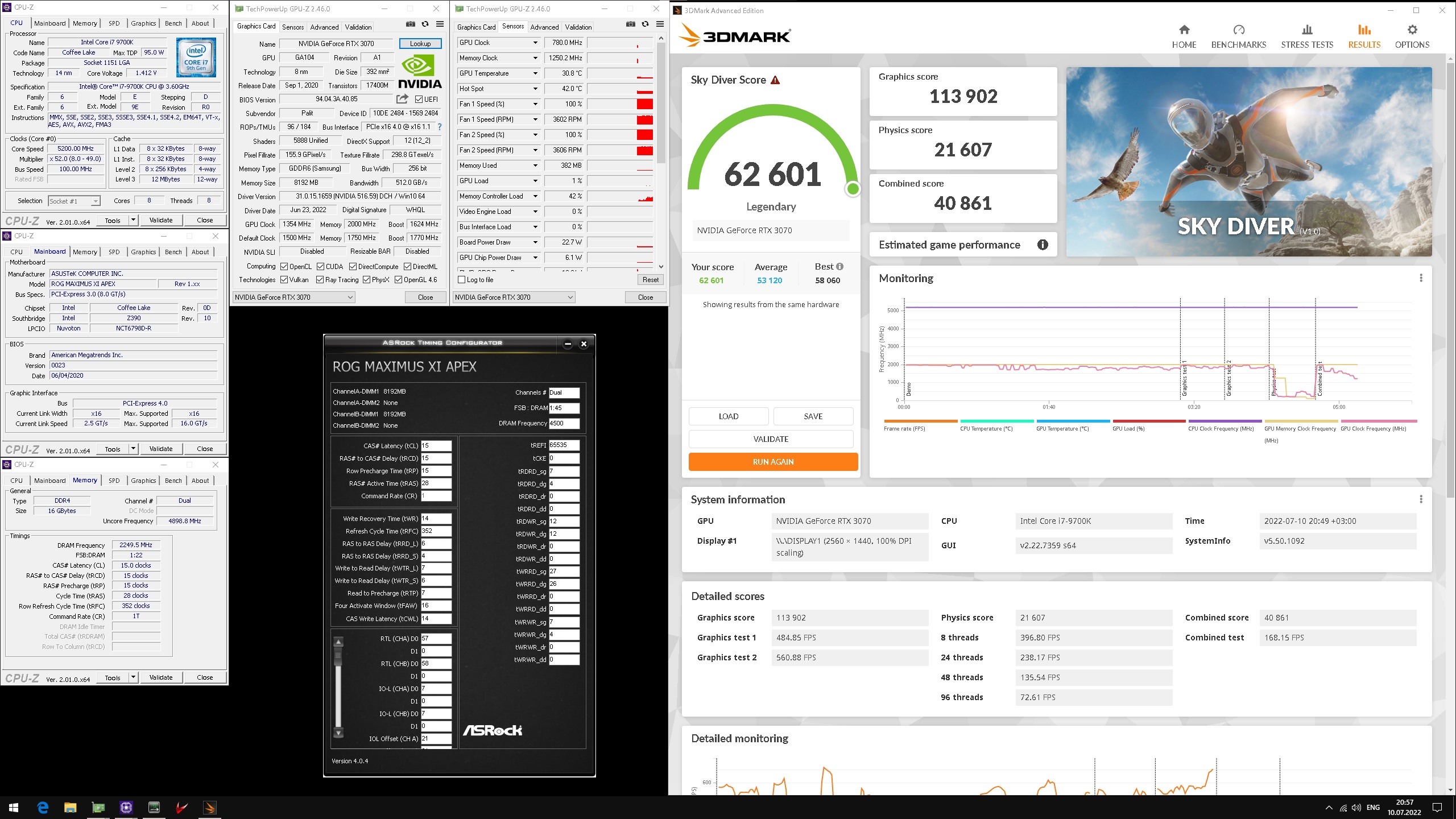
Task: Toggle the Ray Tracing checkbox
Action: click(x=320, y=279)
